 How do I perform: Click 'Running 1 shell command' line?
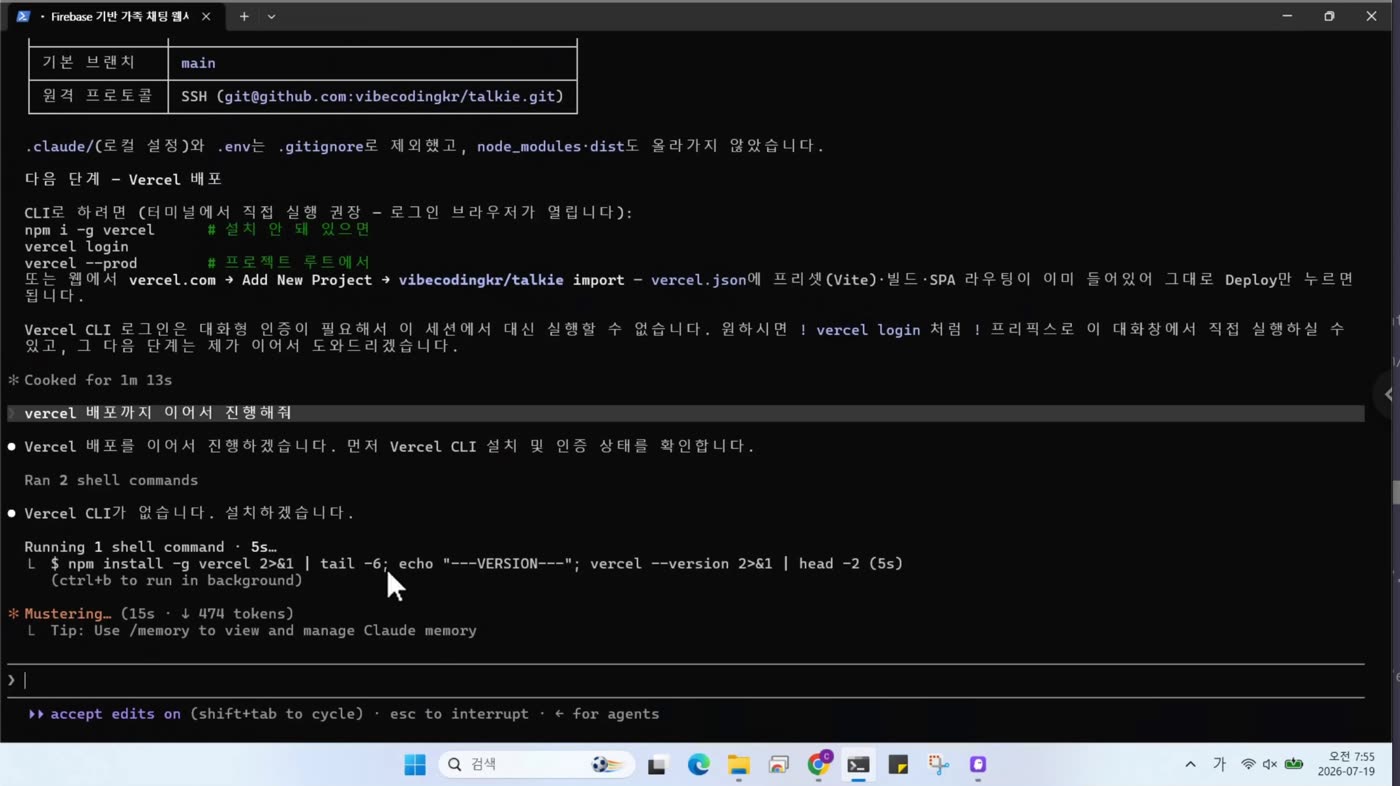point(150,547)
